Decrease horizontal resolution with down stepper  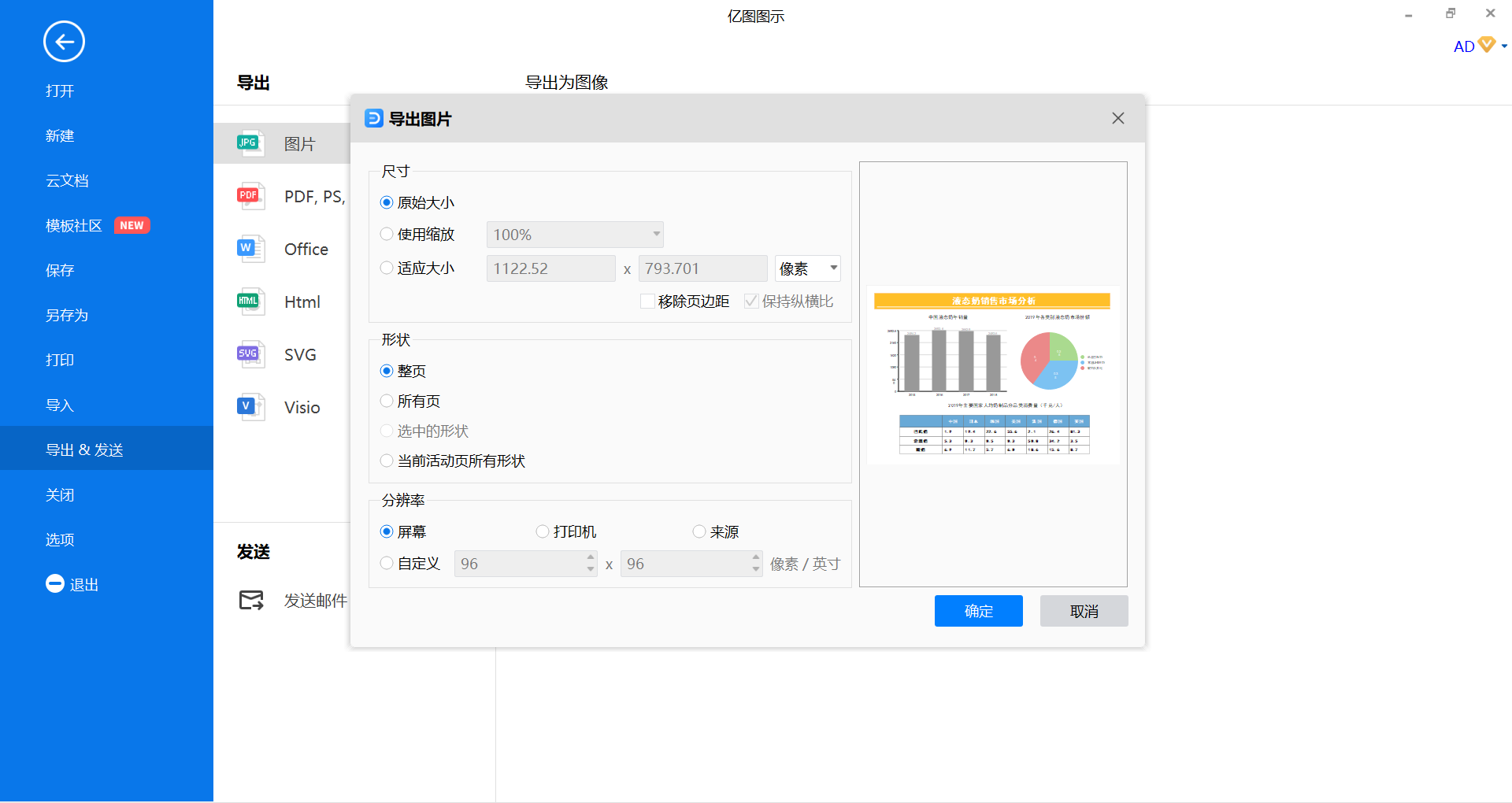click(591, 569)
